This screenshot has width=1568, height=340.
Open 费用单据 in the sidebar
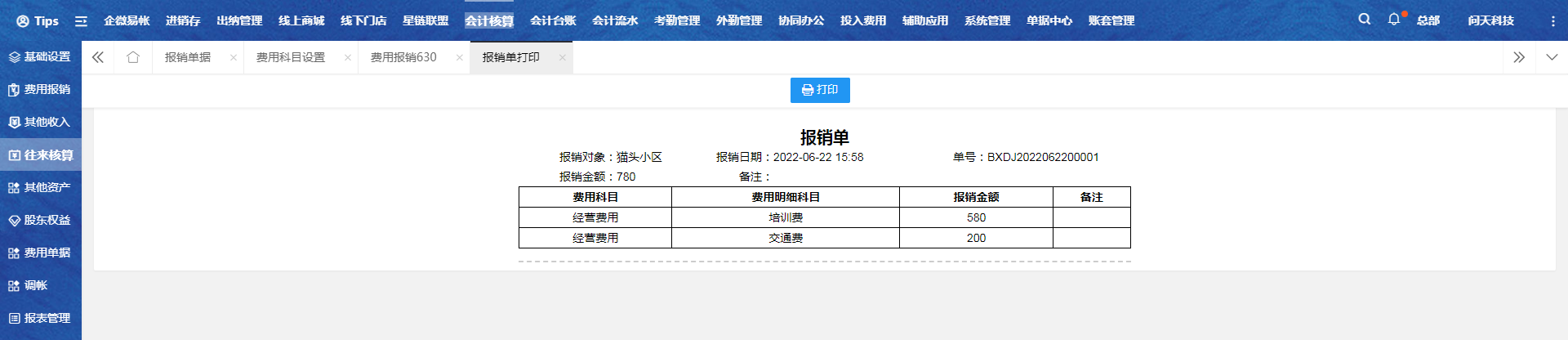point(41,253)
